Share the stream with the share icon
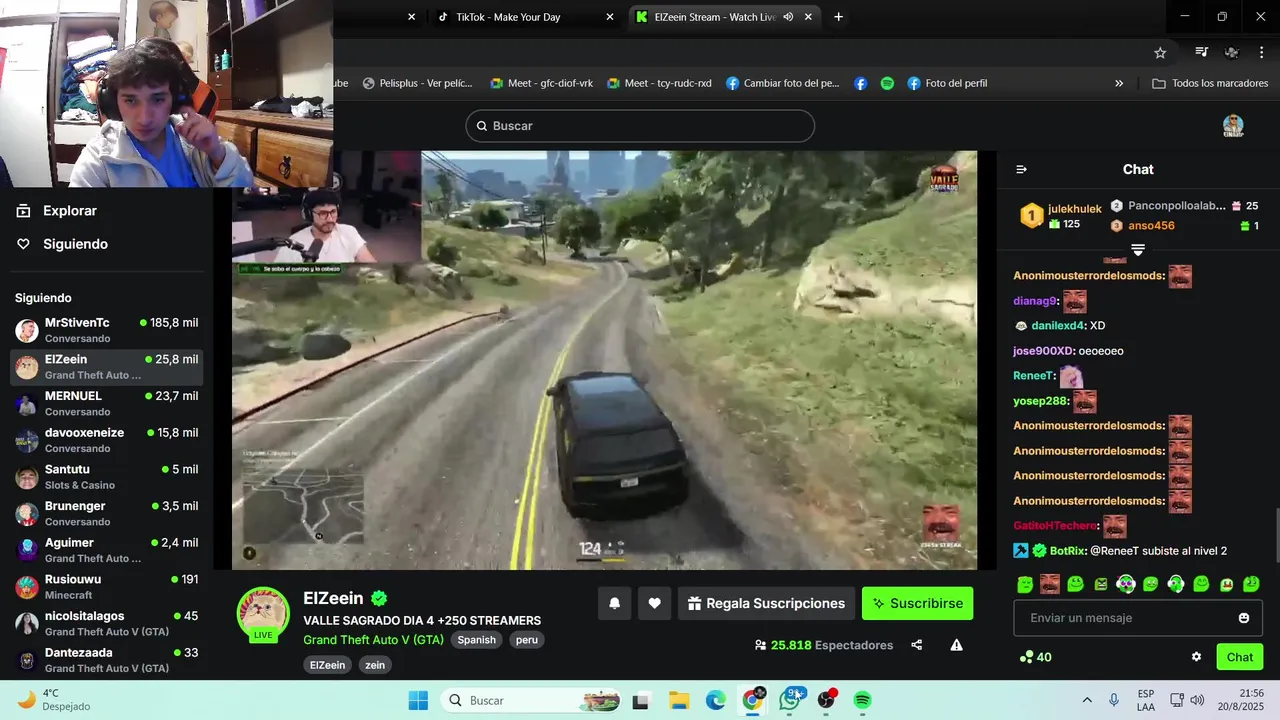The width and height of the screenshot is (1280, 720). point(917,645)
